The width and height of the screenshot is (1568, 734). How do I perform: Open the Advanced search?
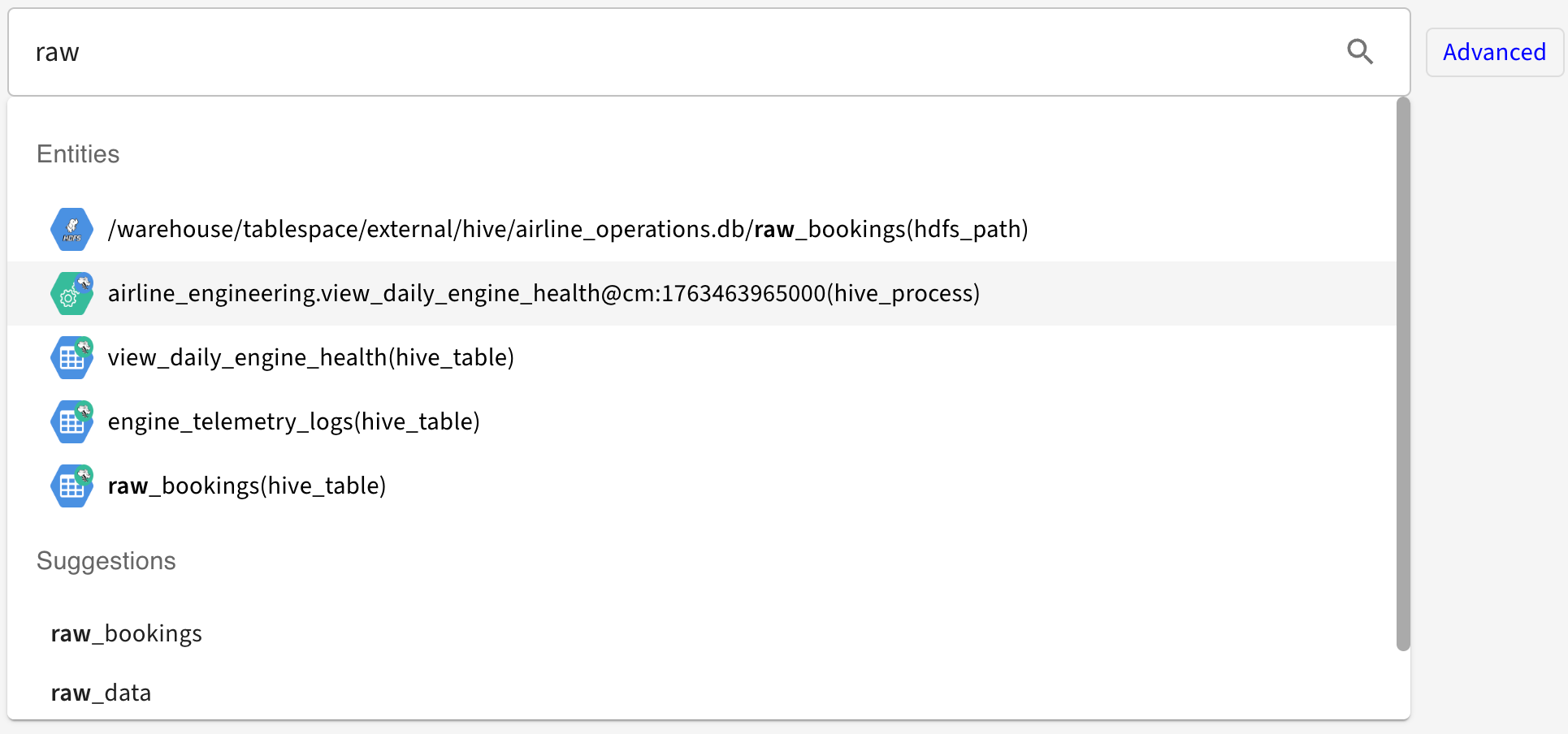[1494, 53]
